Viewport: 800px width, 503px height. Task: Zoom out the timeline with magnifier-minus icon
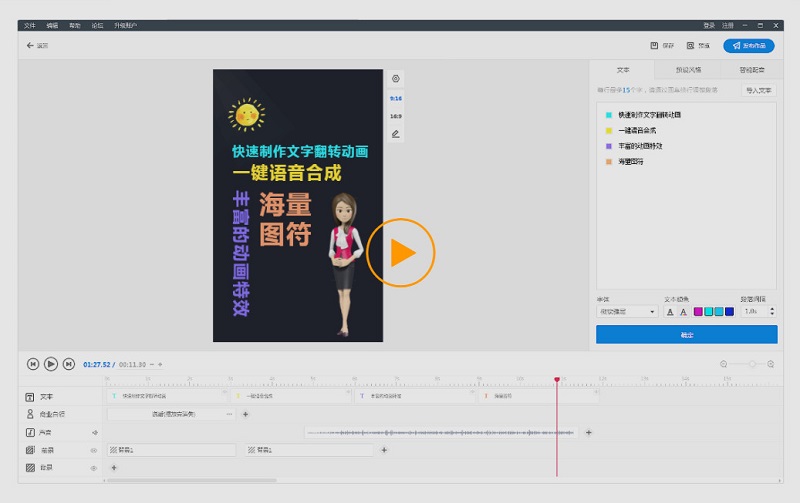(x=724, y=364)
